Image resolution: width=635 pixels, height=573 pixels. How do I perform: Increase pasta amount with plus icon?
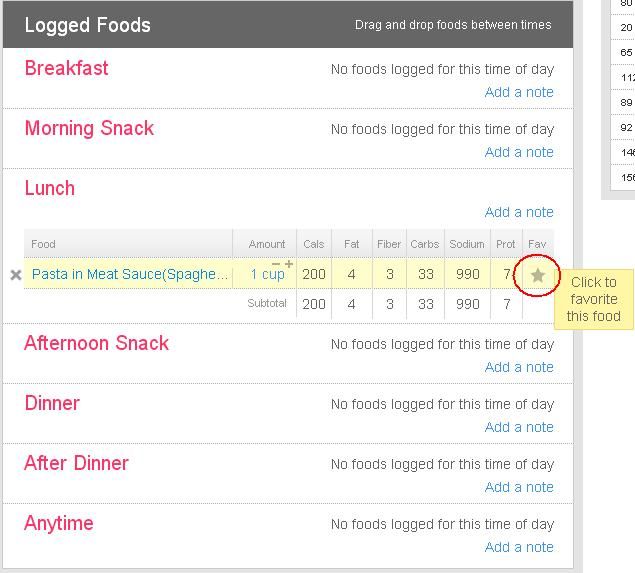pyautogui.click(x=289, y=264)
